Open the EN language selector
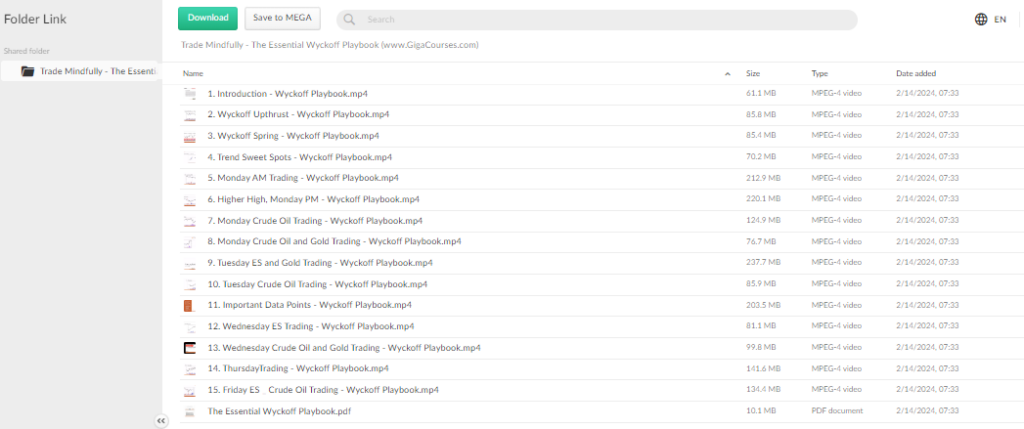1024x429 pixels. click(x=1000, y=19)
